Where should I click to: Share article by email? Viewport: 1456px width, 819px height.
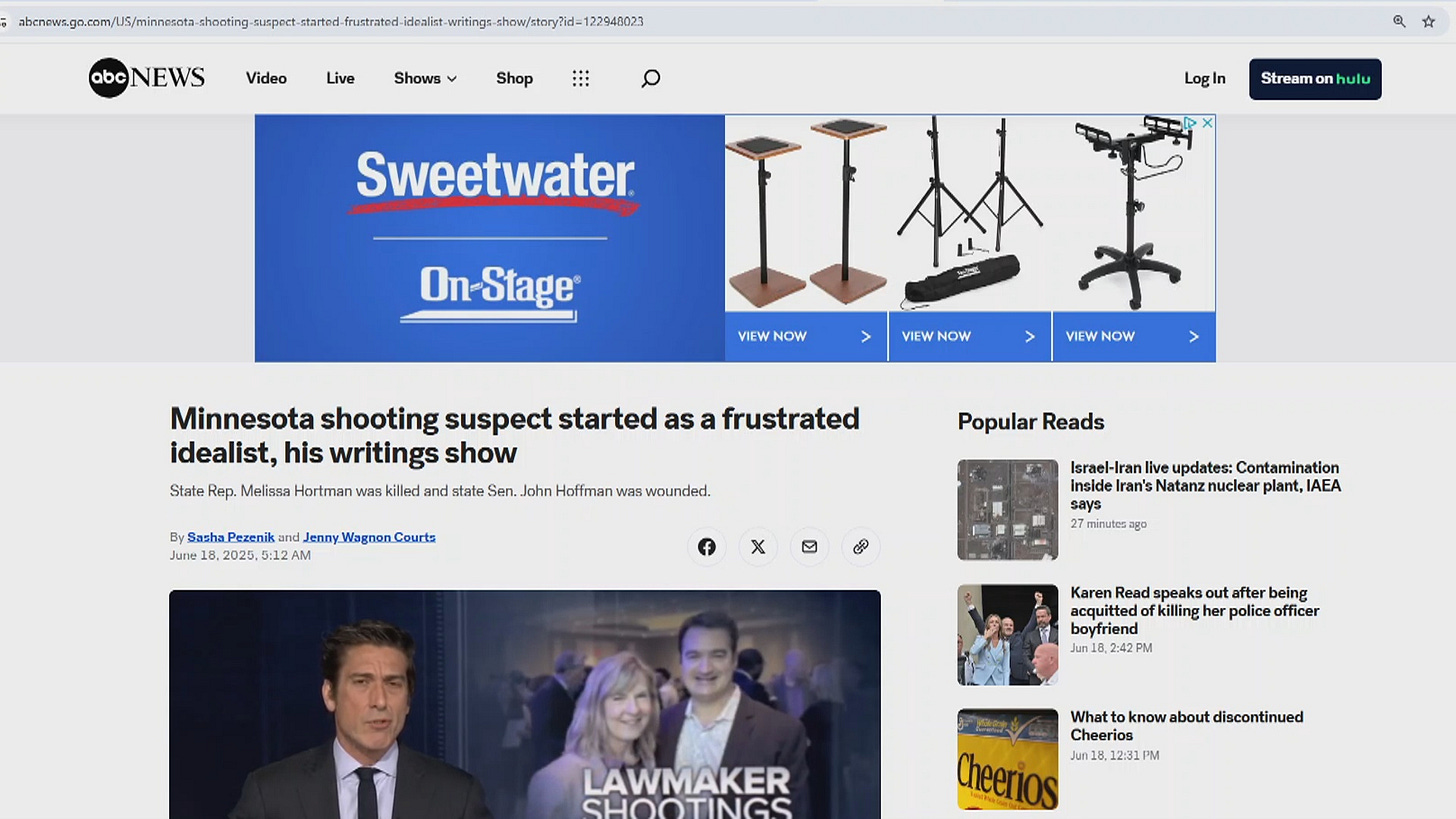point(809,547)
